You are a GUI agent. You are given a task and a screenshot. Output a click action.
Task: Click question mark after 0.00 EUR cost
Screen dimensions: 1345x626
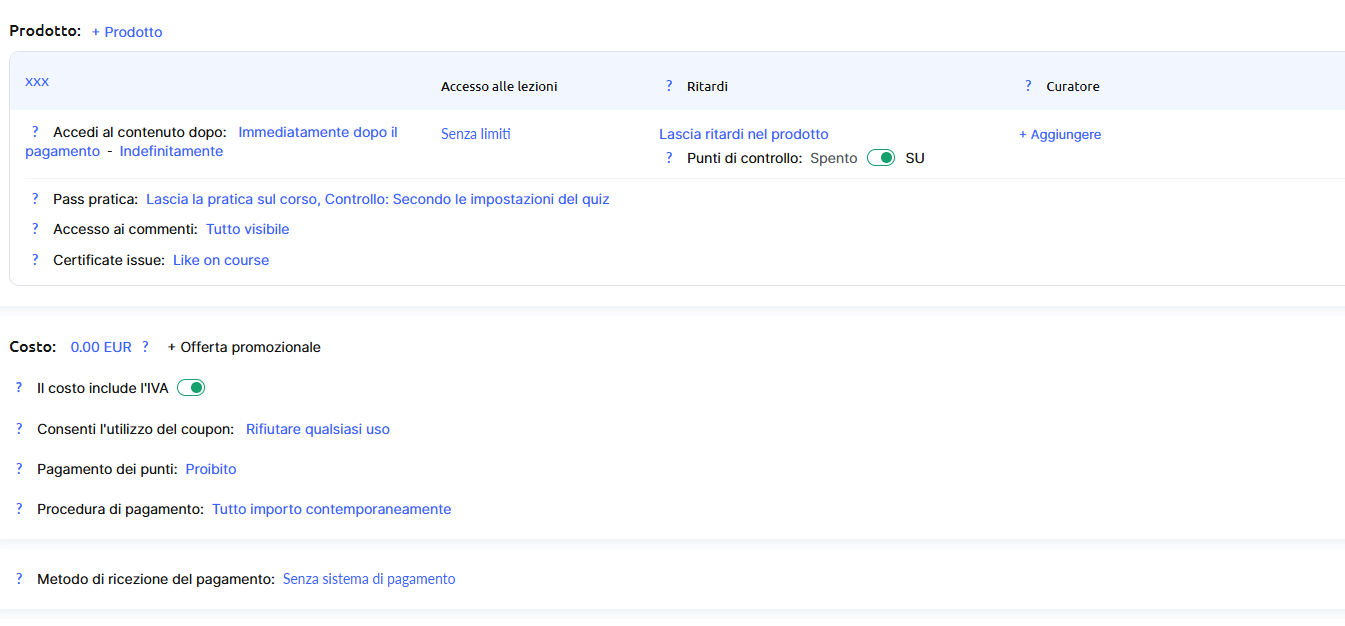(x=145, y=347)
